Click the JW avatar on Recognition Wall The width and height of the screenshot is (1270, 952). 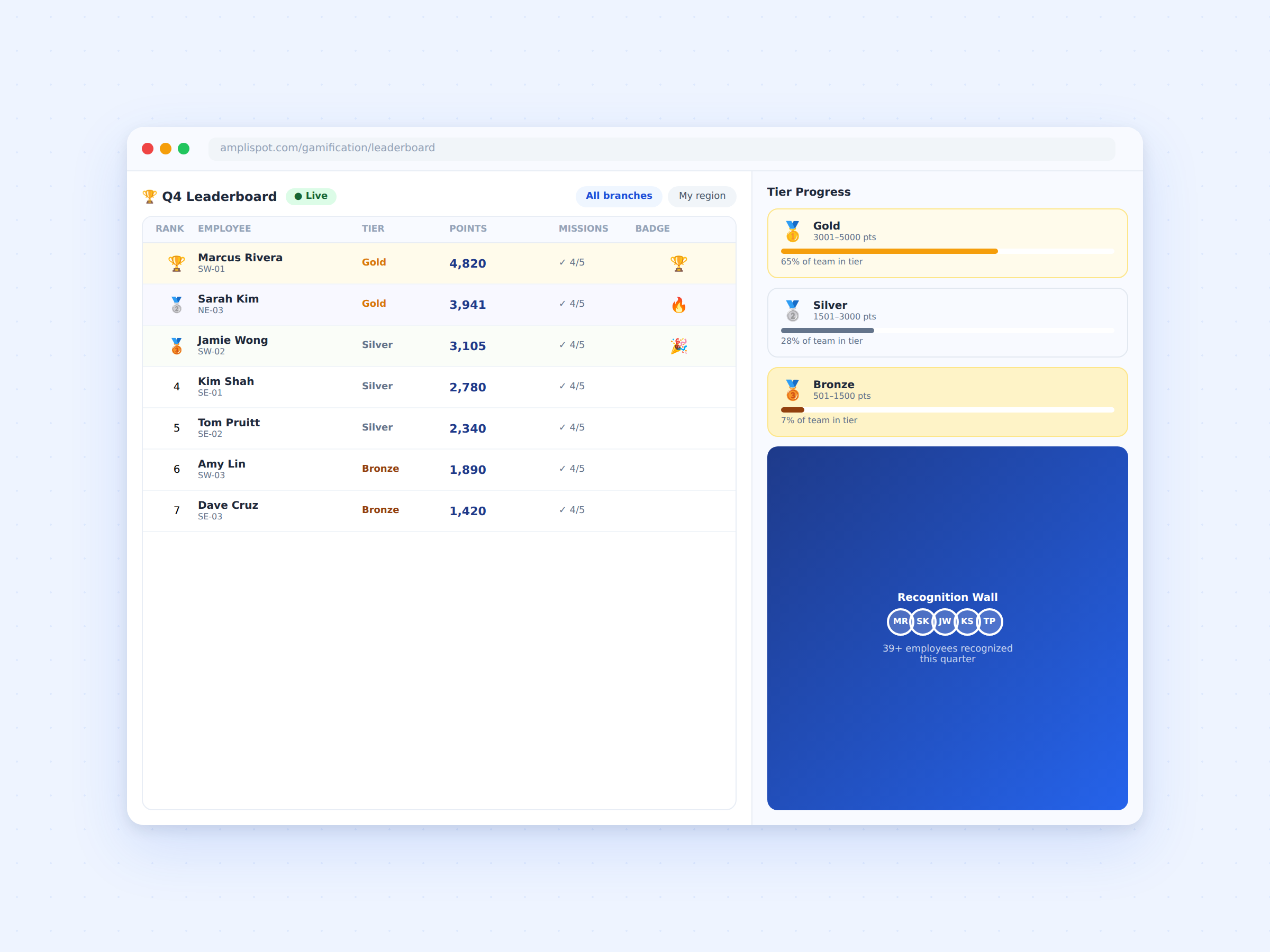(945, 621)
